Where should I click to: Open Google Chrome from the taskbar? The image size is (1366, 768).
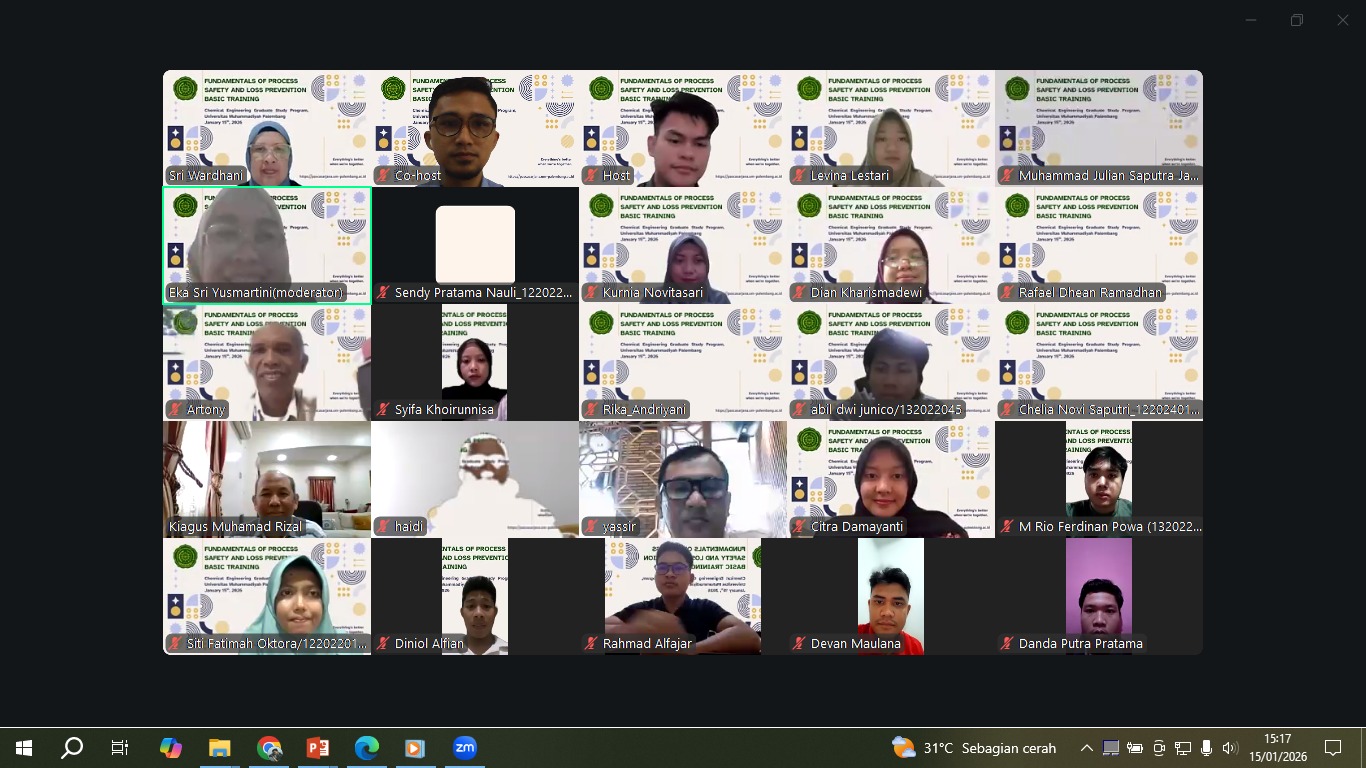[269, 748]
